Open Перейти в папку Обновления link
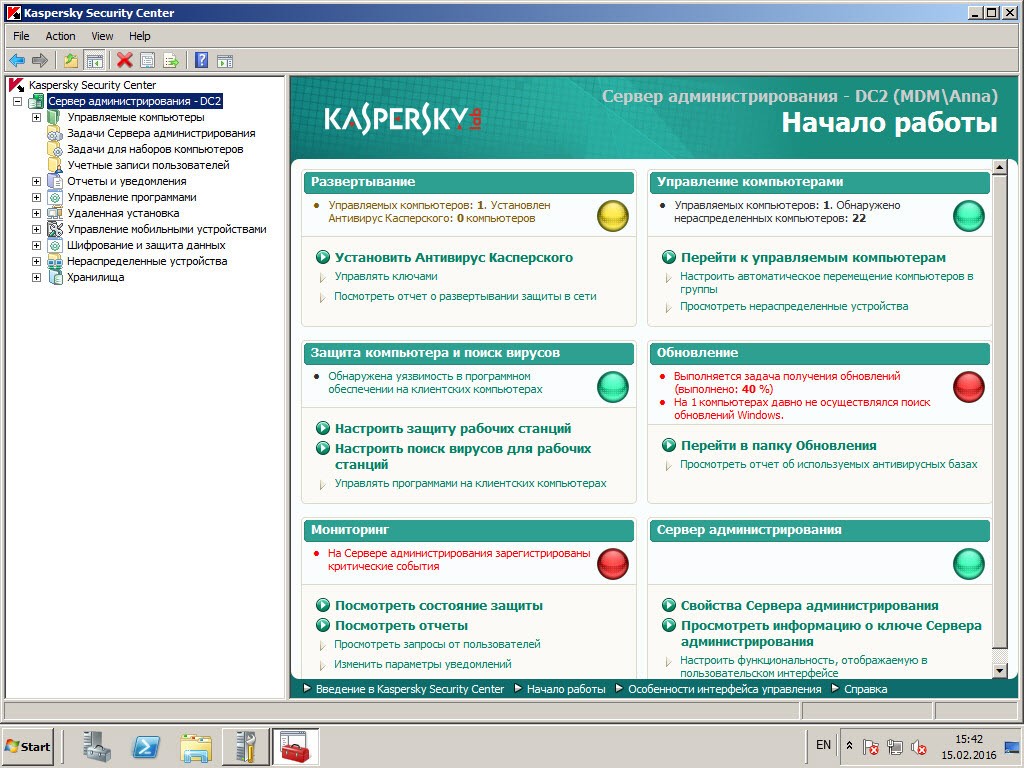Screen dimensions: 1024x768 click(778, 445)
